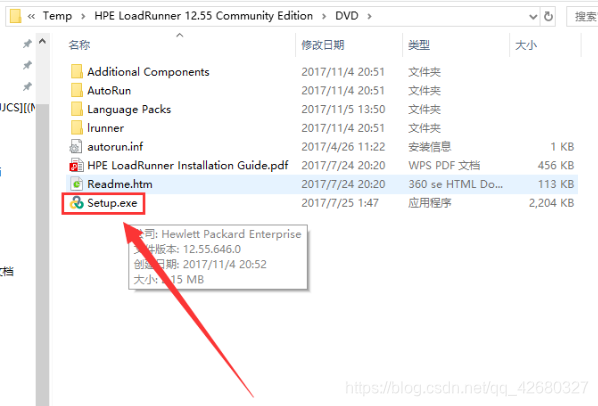The height and width of the screenshot is (406, 598).
Task: Sort by the 类型 column header
Action: 419,45
